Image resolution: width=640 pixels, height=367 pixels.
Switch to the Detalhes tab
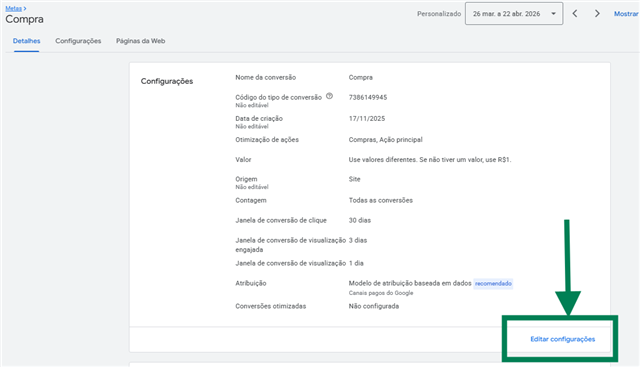(27, 41)
